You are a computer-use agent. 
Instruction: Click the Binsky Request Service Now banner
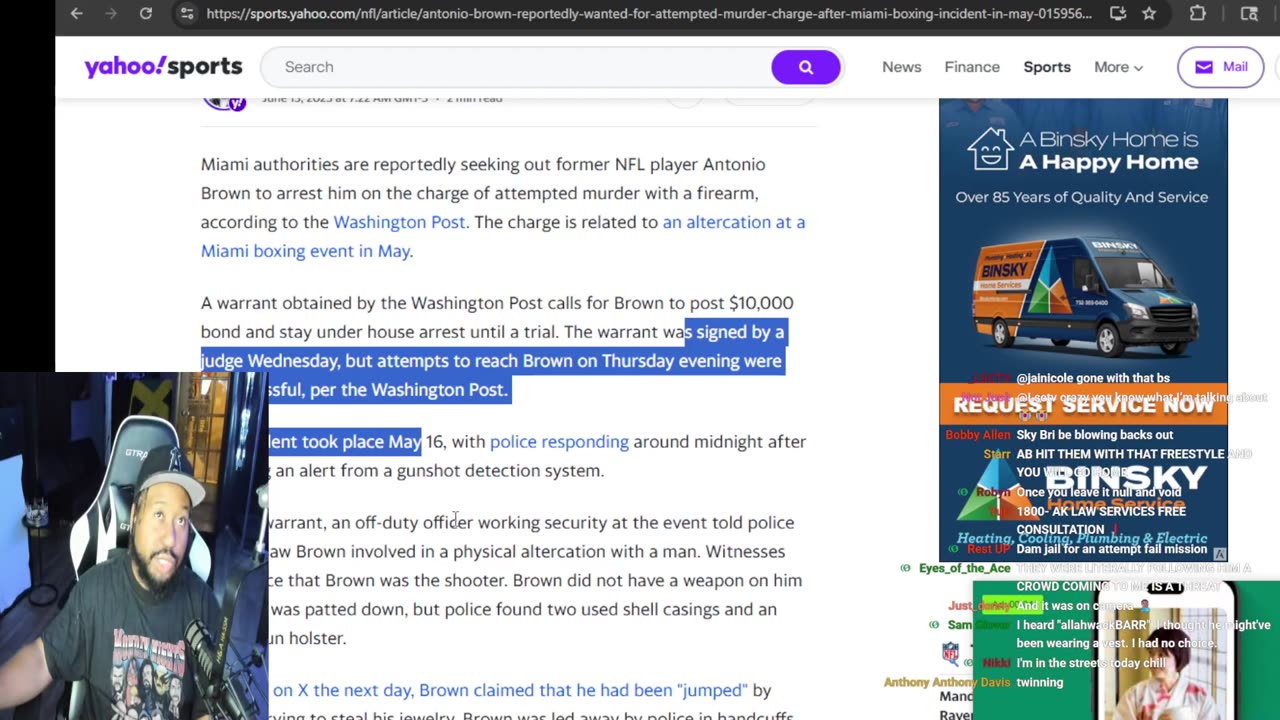pyautogui.click(x=1083, y=404)
